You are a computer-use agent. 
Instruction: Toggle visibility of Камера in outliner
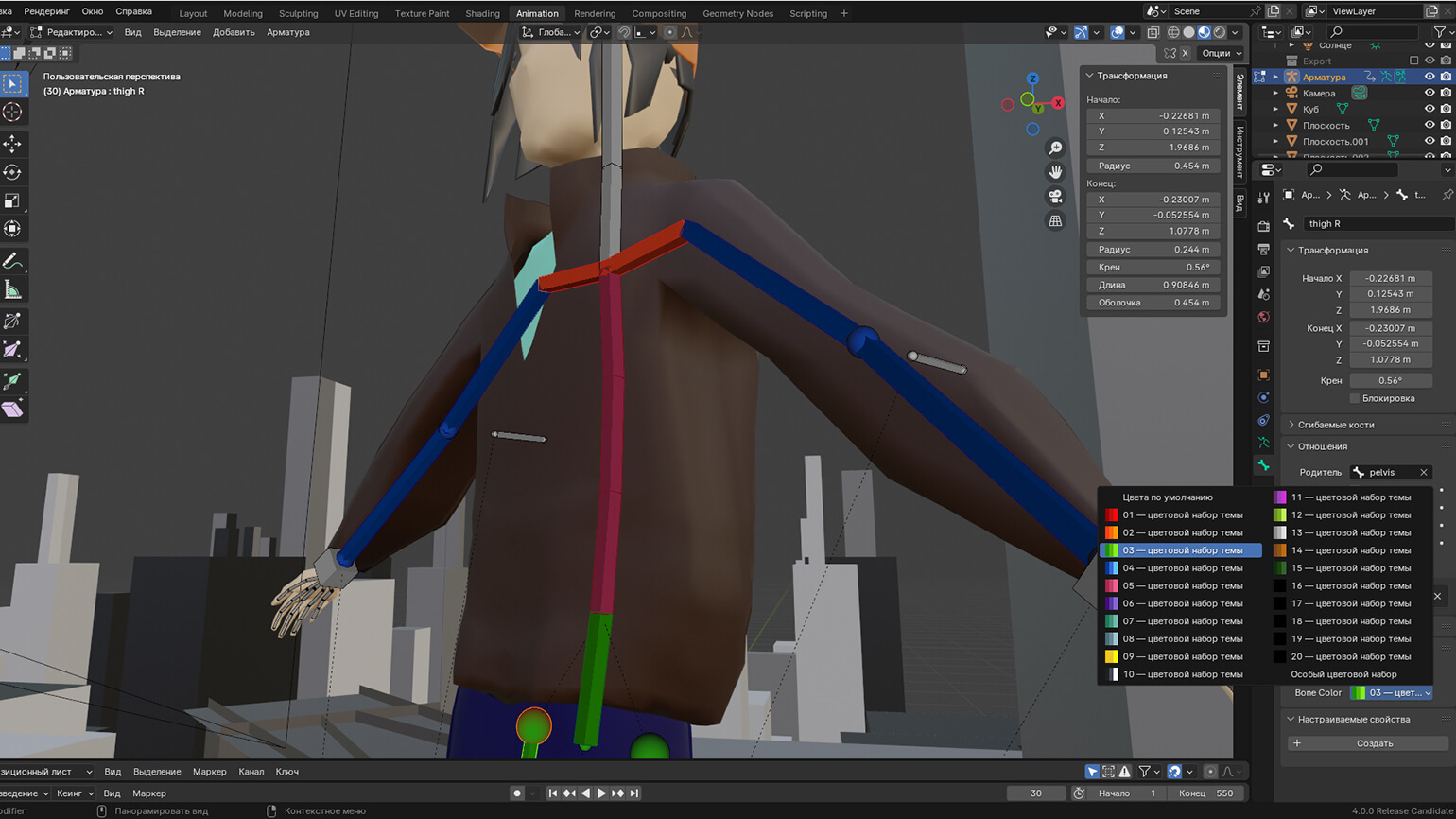pos(1430,93)
